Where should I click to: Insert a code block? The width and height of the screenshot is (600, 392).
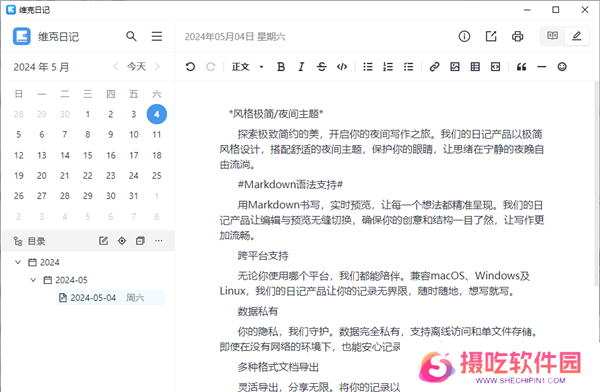pos(495,67)
